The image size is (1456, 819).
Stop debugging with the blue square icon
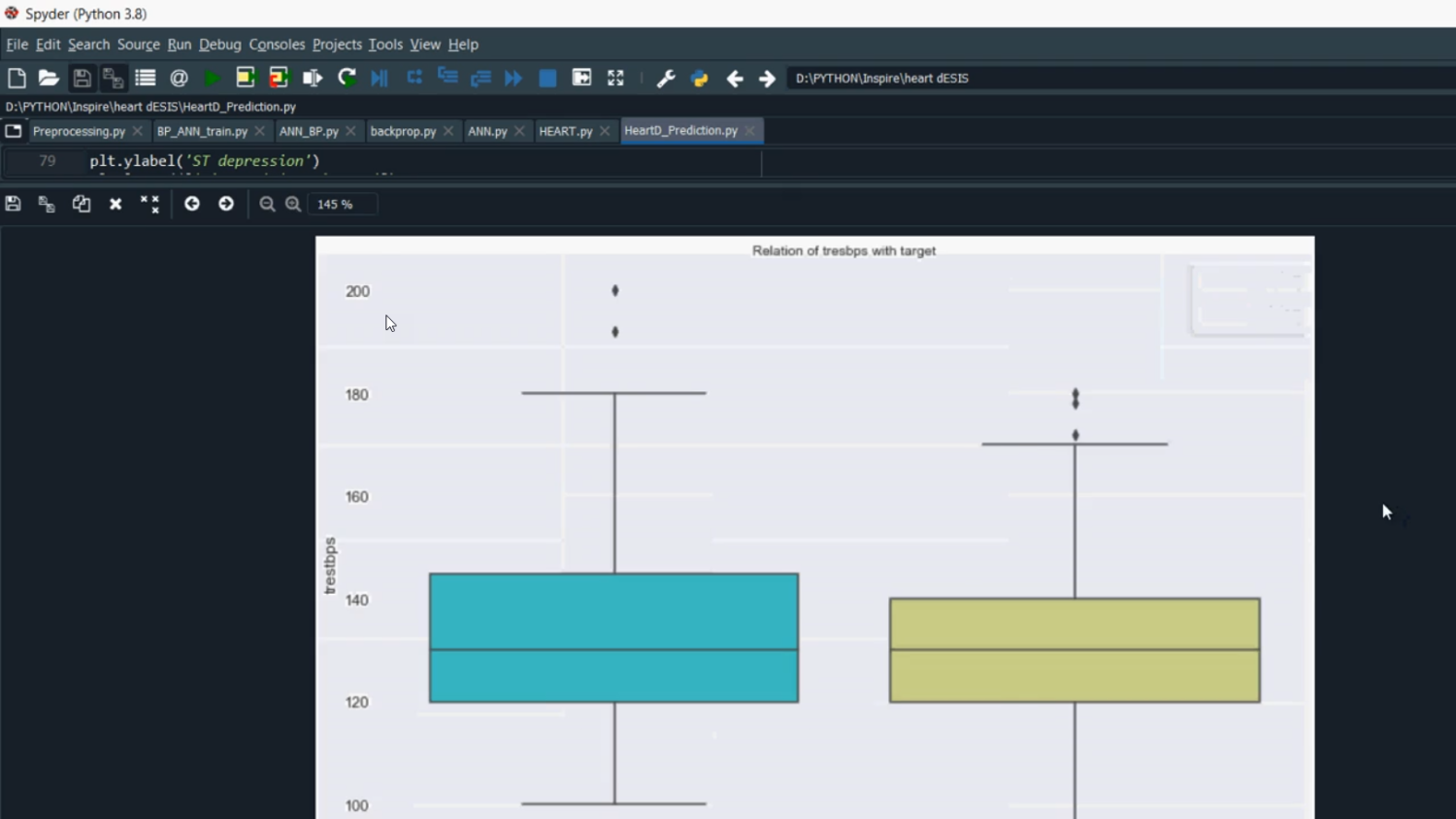pyautogui.click(x=547, y=79)
